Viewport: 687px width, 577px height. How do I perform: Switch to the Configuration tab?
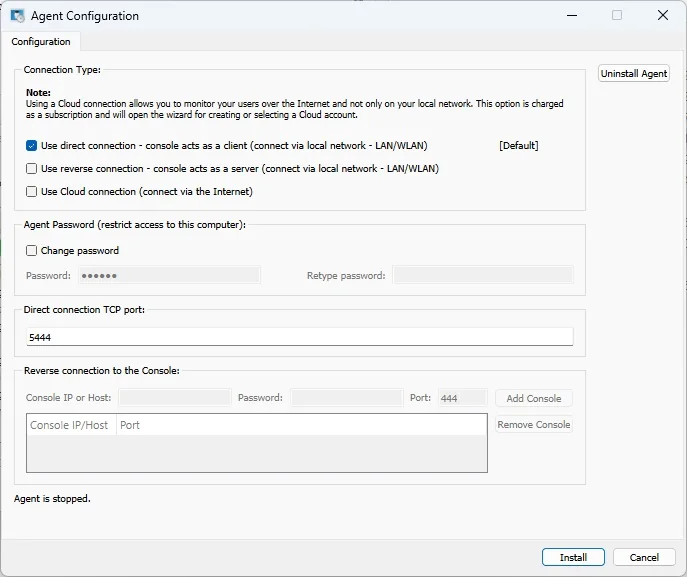click(41, 42)
